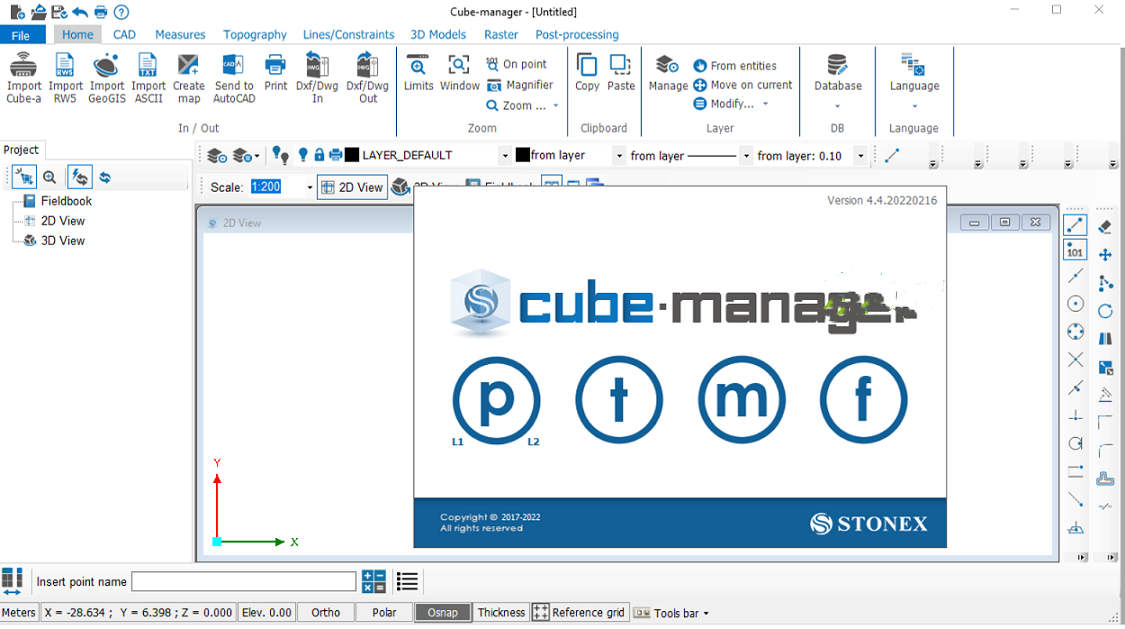
Task: Click the help question mark icon
Action: click(x=122, y=12)
